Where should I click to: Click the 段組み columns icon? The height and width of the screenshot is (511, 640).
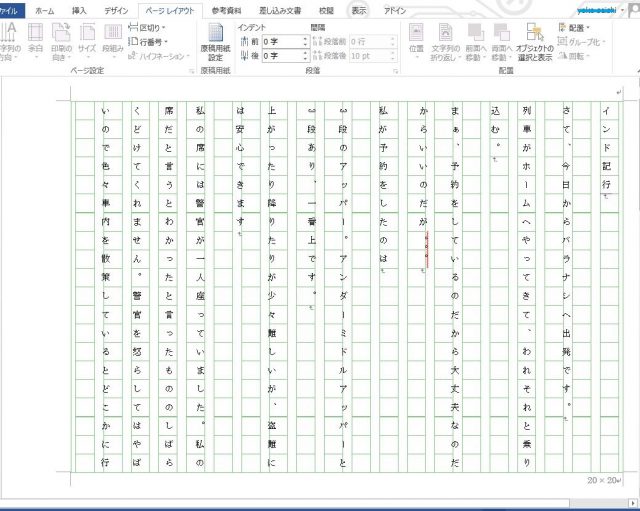pyautogui.click(x=112, y=40)
